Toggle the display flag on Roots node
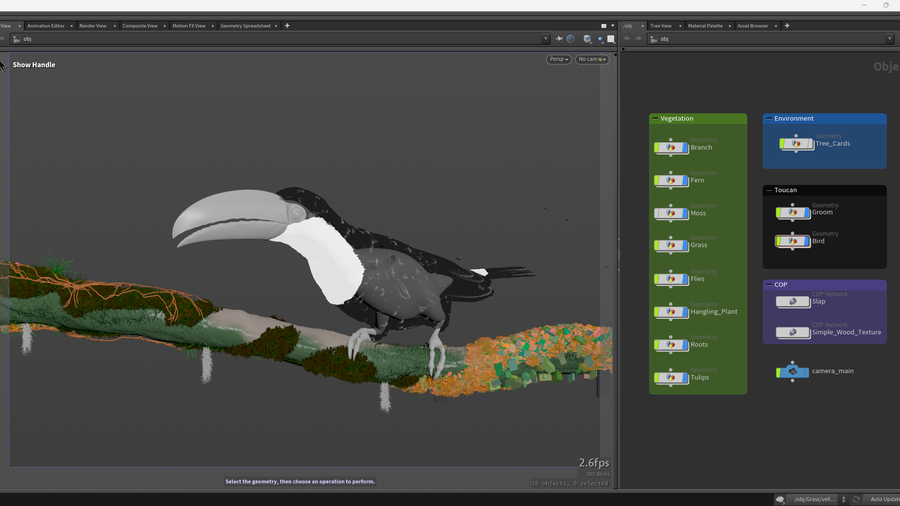The image size is (900, 506). (685, 344)
